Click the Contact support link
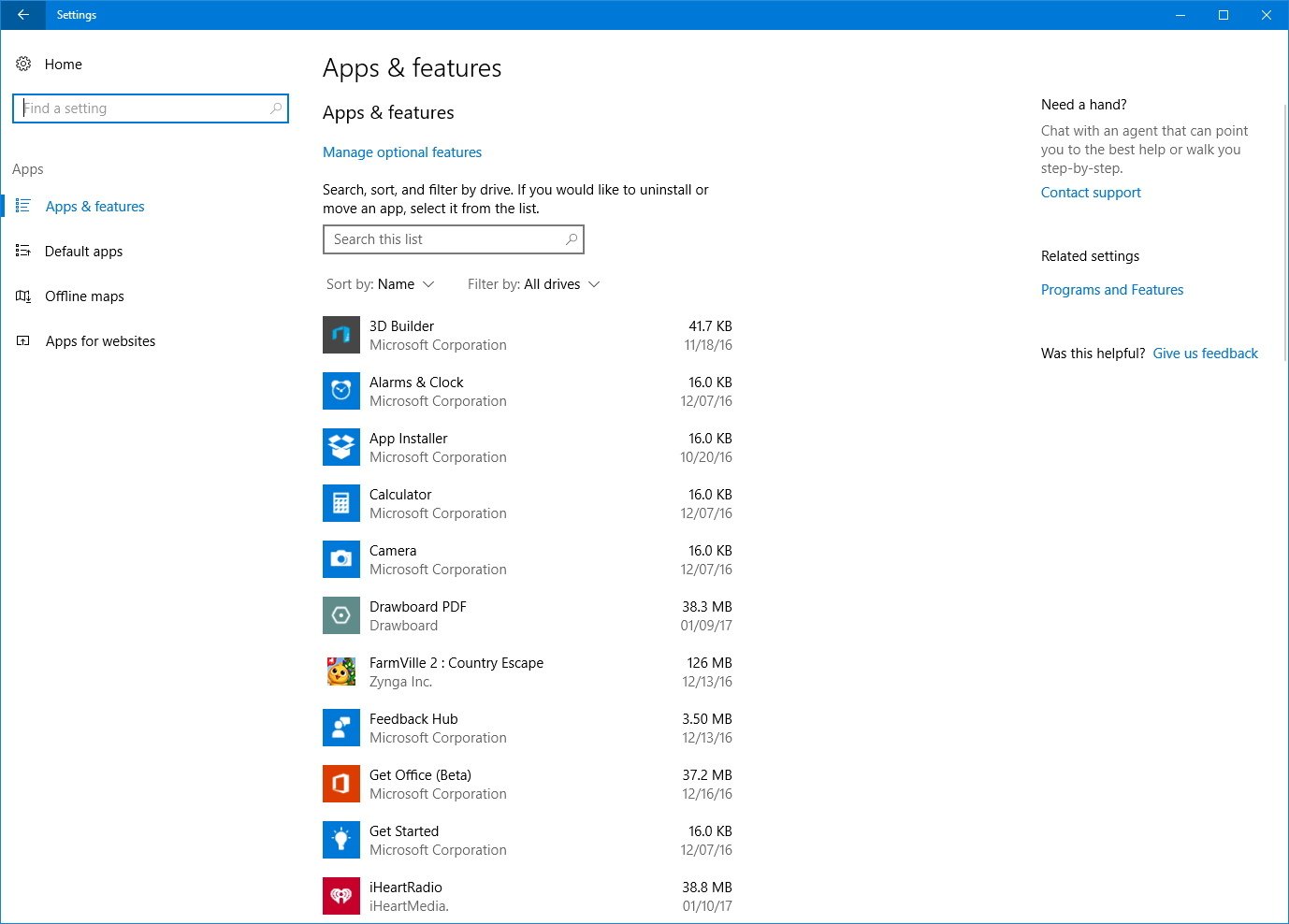 pyautogui.click(x=1091, y=193)
